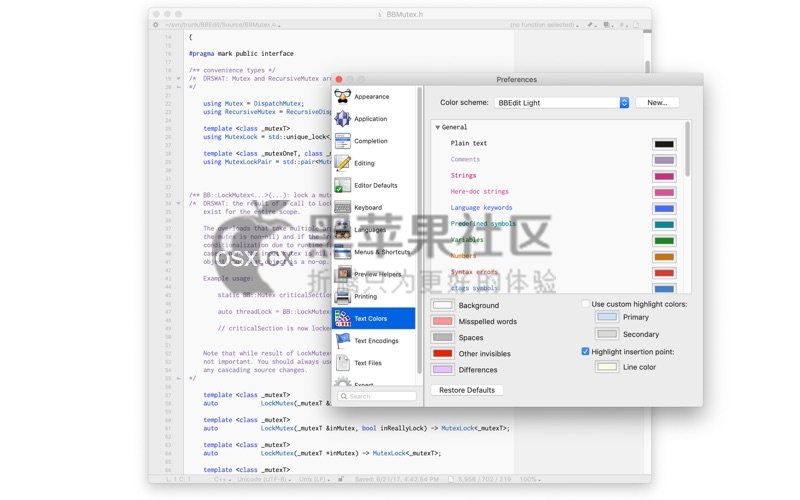This screenshot has height=500, width=800.
Task: Go to the Editing preferences pane
Action: [x=373, y=163]
